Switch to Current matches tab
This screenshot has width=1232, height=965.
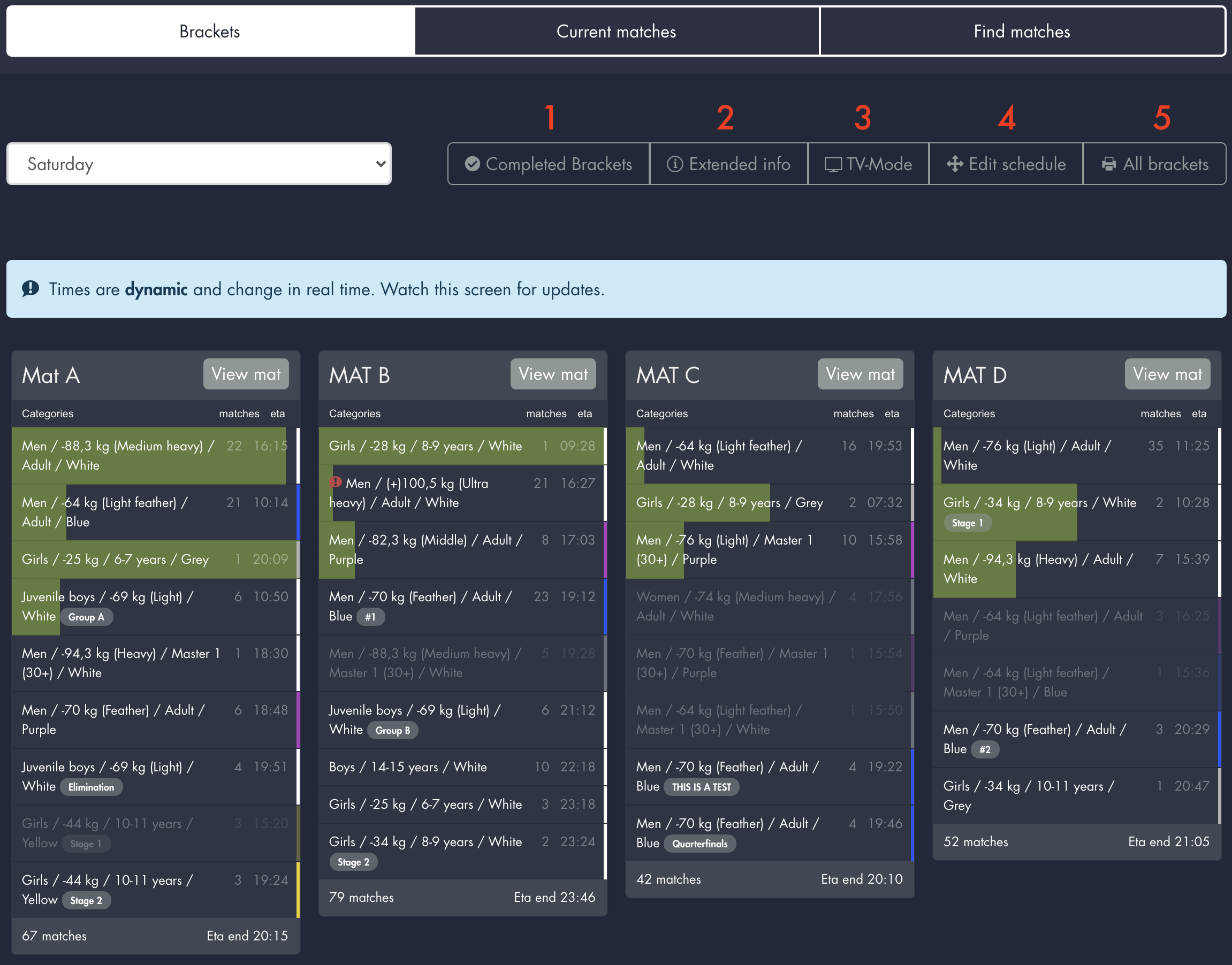pos(616,31)
